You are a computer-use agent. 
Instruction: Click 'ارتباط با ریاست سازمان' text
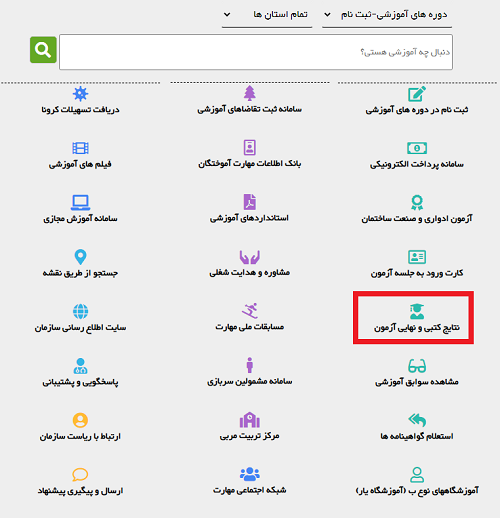[80, 436]
